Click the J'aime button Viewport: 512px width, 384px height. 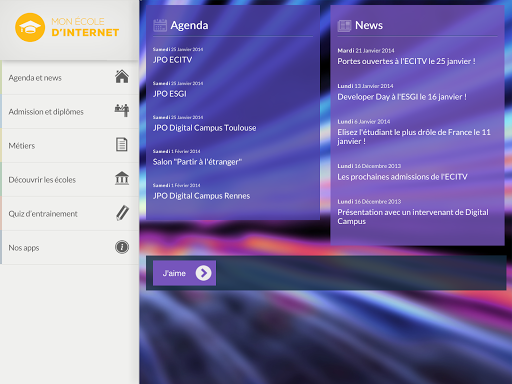coord(184,273)
